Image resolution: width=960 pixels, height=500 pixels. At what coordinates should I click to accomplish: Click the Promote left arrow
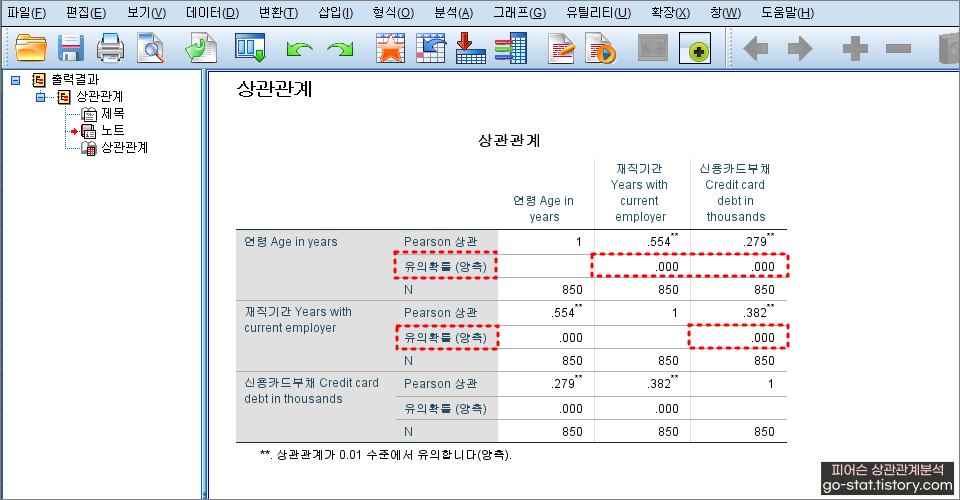(756, 48)
